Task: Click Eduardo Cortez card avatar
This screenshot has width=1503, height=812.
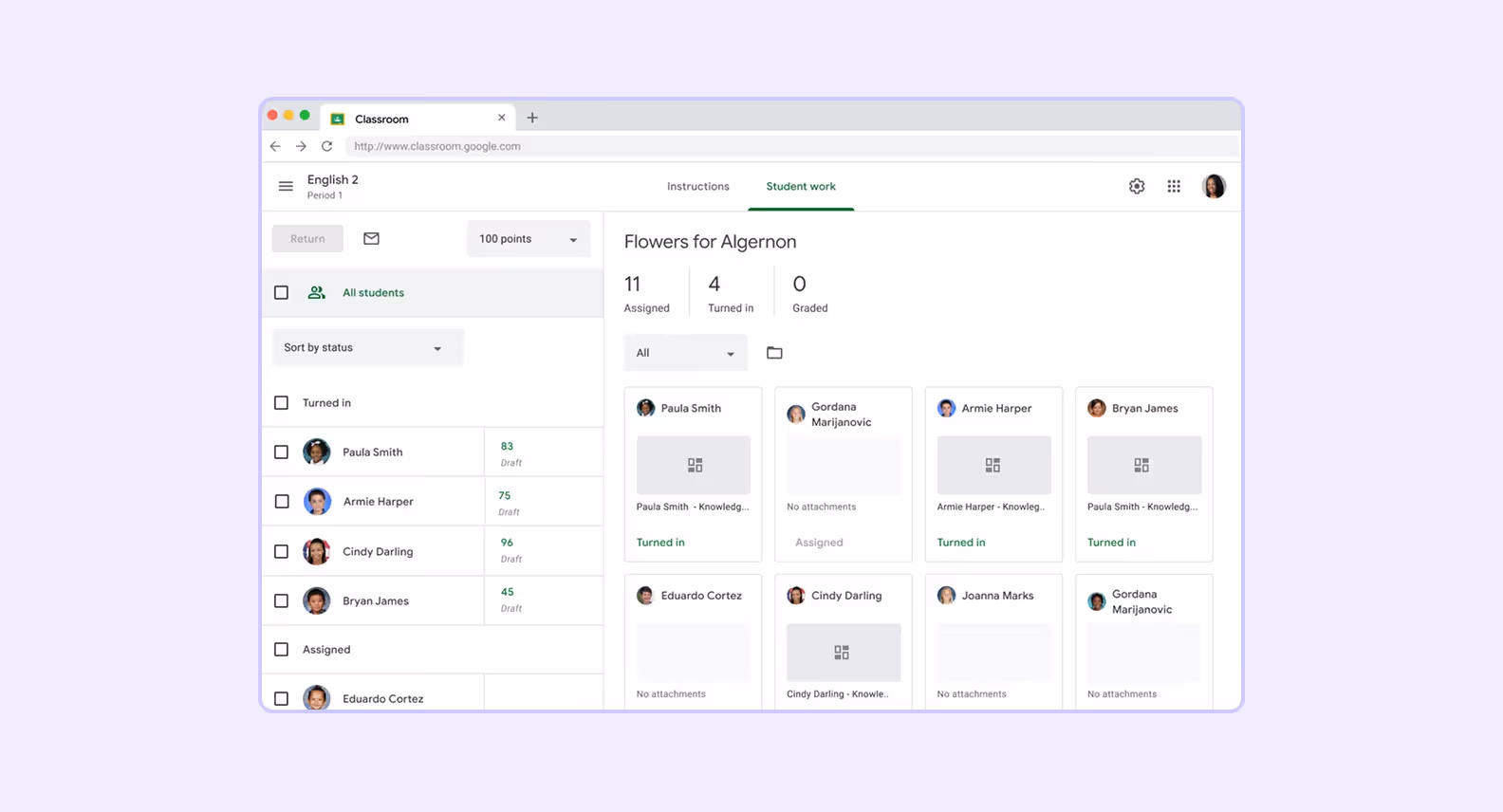Action: pyautogui.click(x=645, y=595)
